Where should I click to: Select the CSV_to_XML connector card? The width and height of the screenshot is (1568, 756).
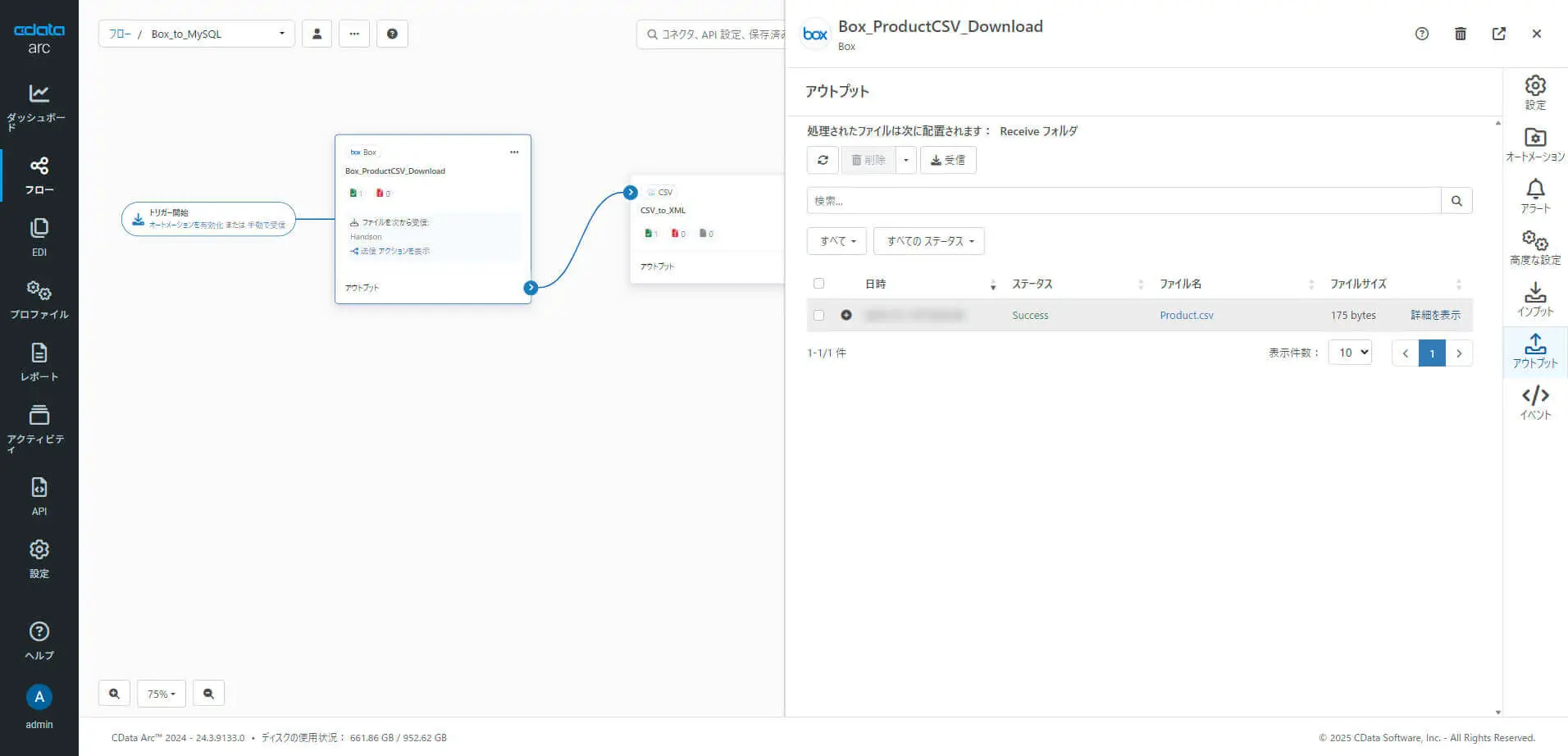pos(708,229)
